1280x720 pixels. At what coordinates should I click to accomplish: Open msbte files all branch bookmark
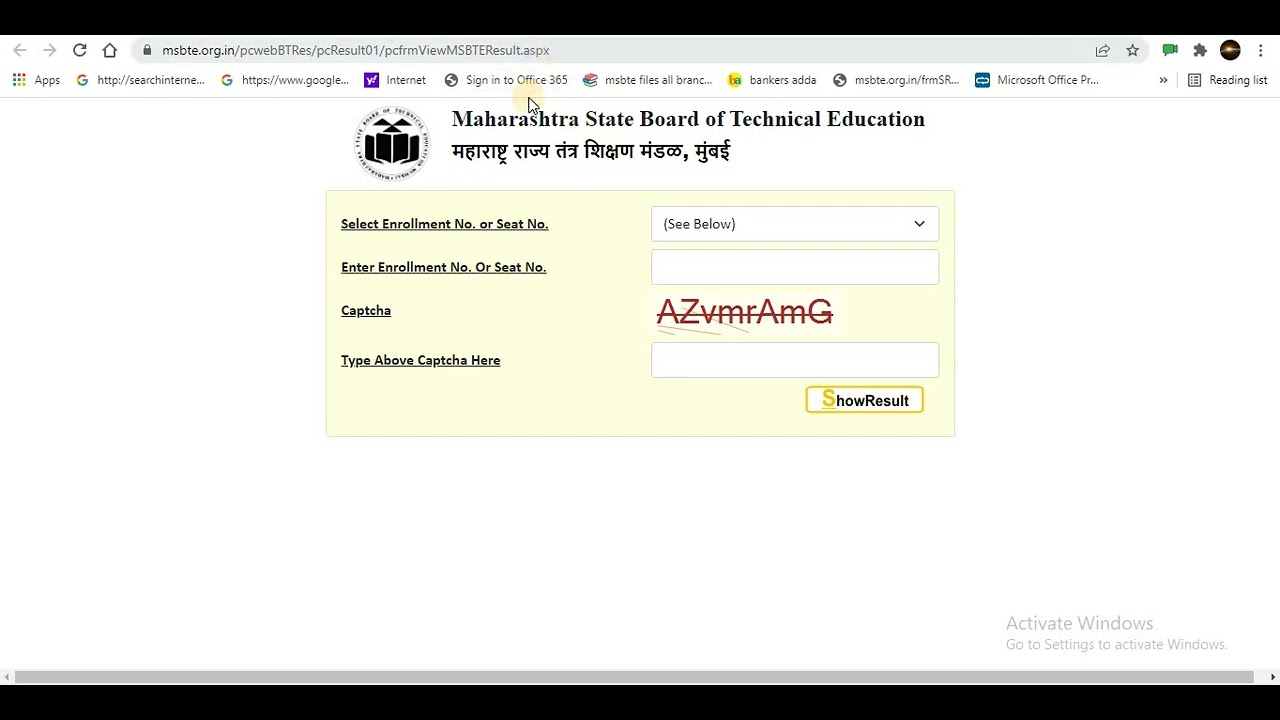pyautogui.click(x=648, y=80)
